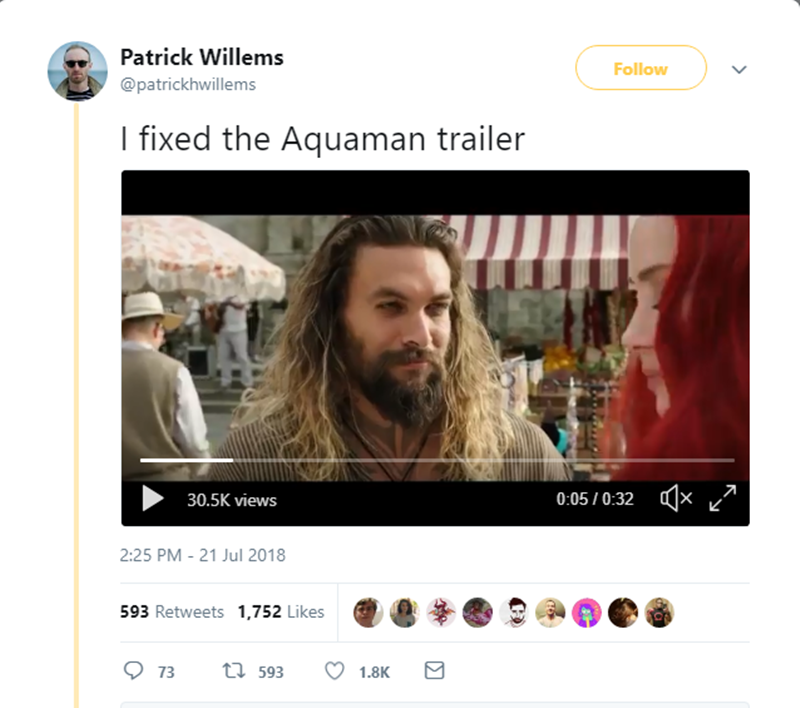Open Patrick Willems' profile avatar

pyautogui.click(x=77, y=70)
